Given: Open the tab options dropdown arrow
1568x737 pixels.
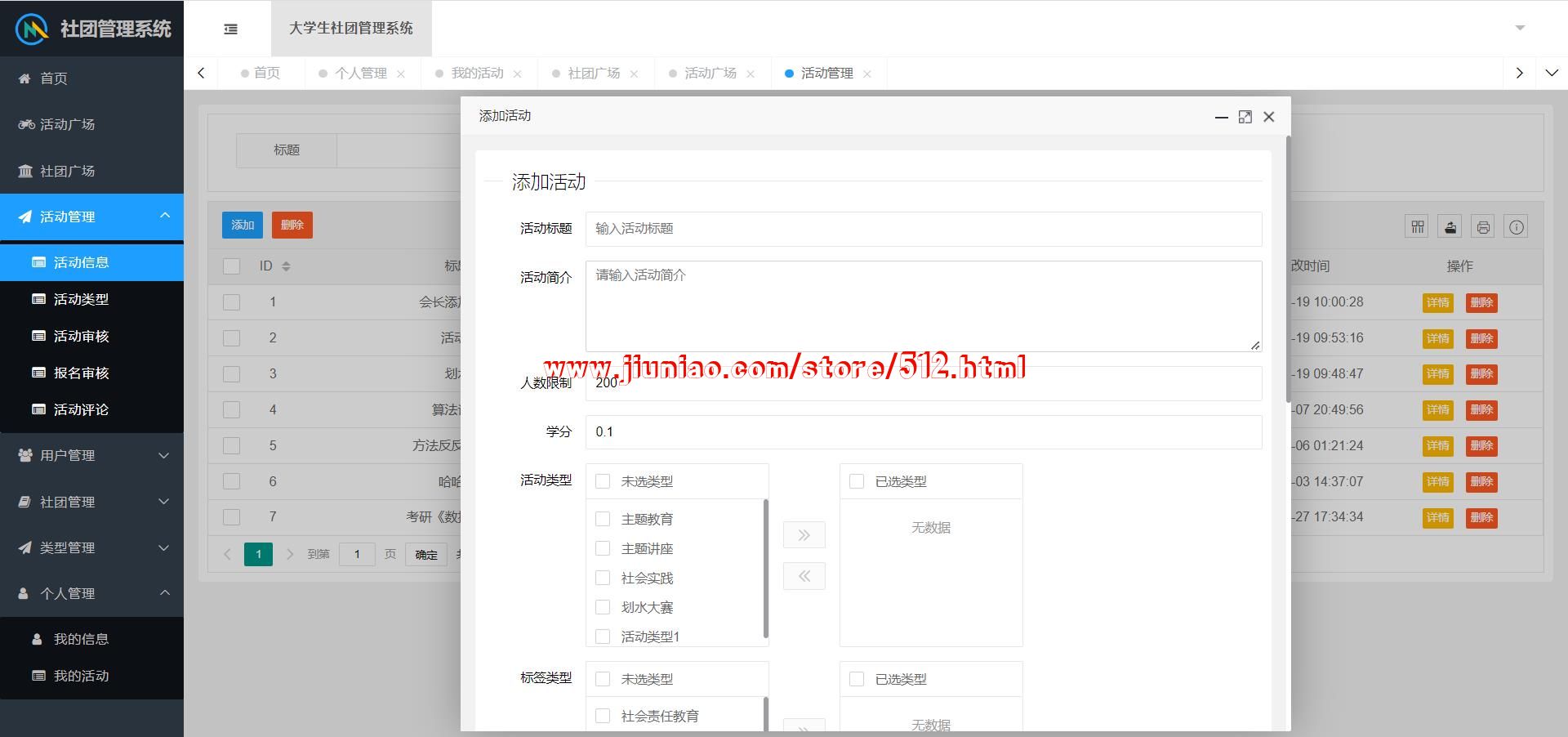Looking at the screenshot, I should (x=1552, y=73).
